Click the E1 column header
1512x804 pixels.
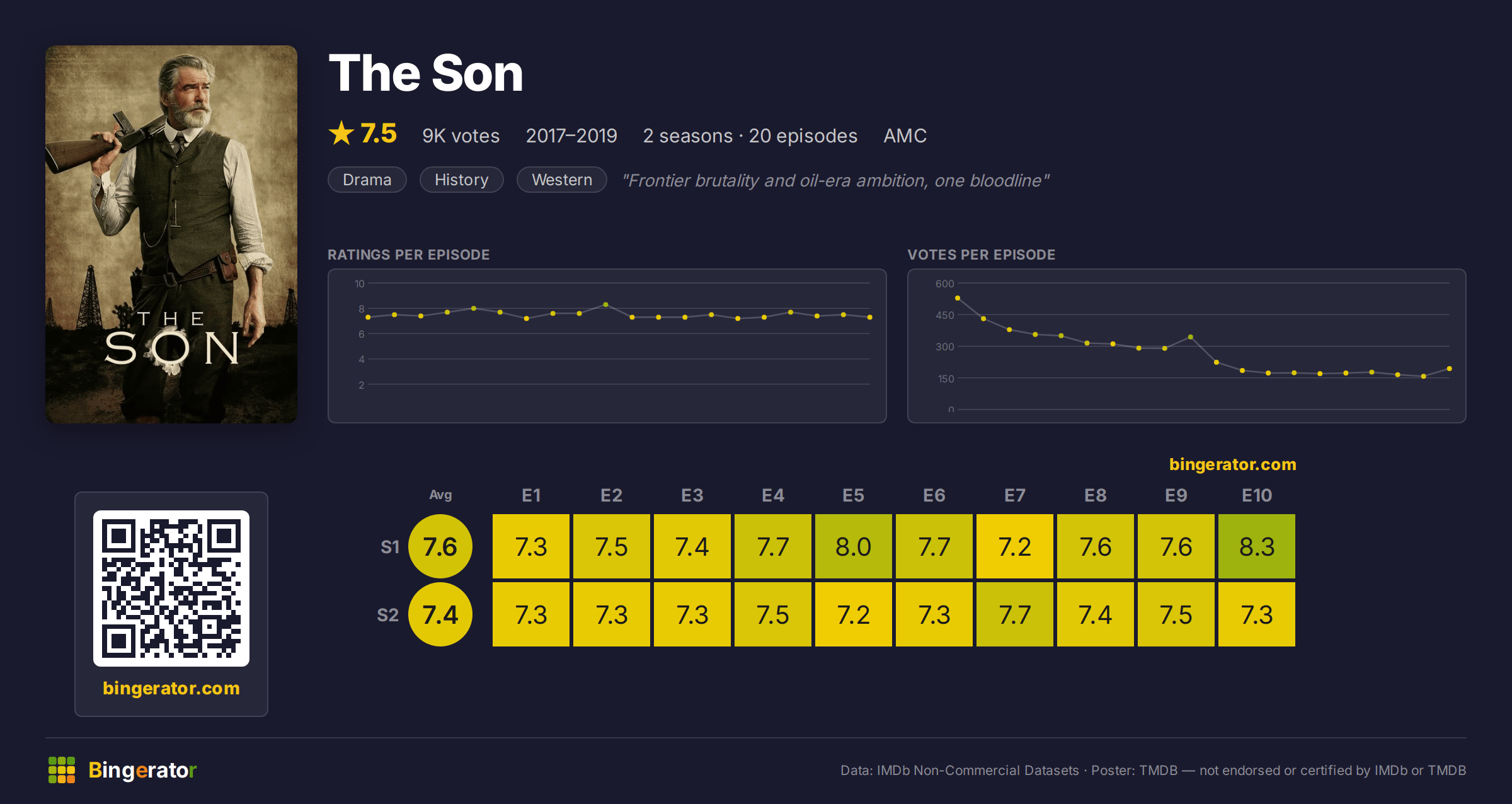tap(531, 495)
